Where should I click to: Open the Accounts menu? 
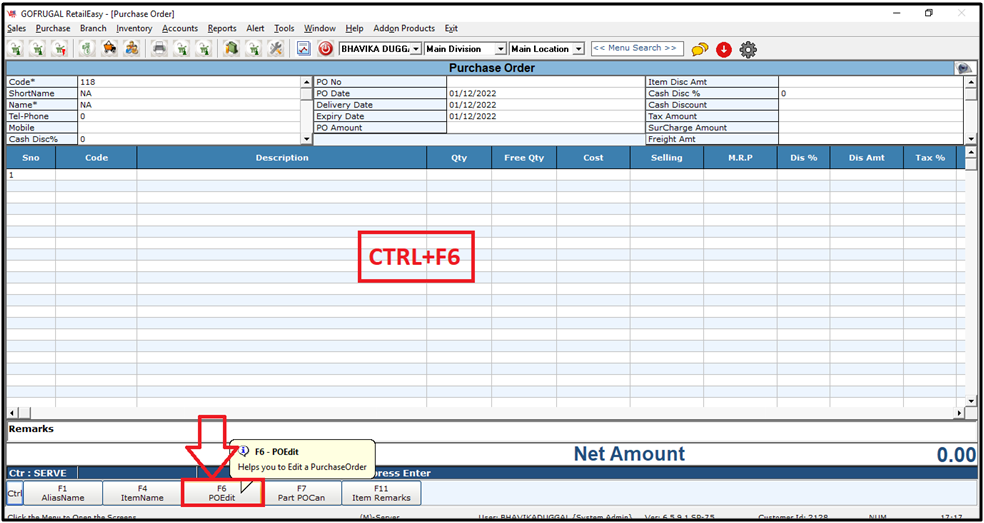pos(180,28)
